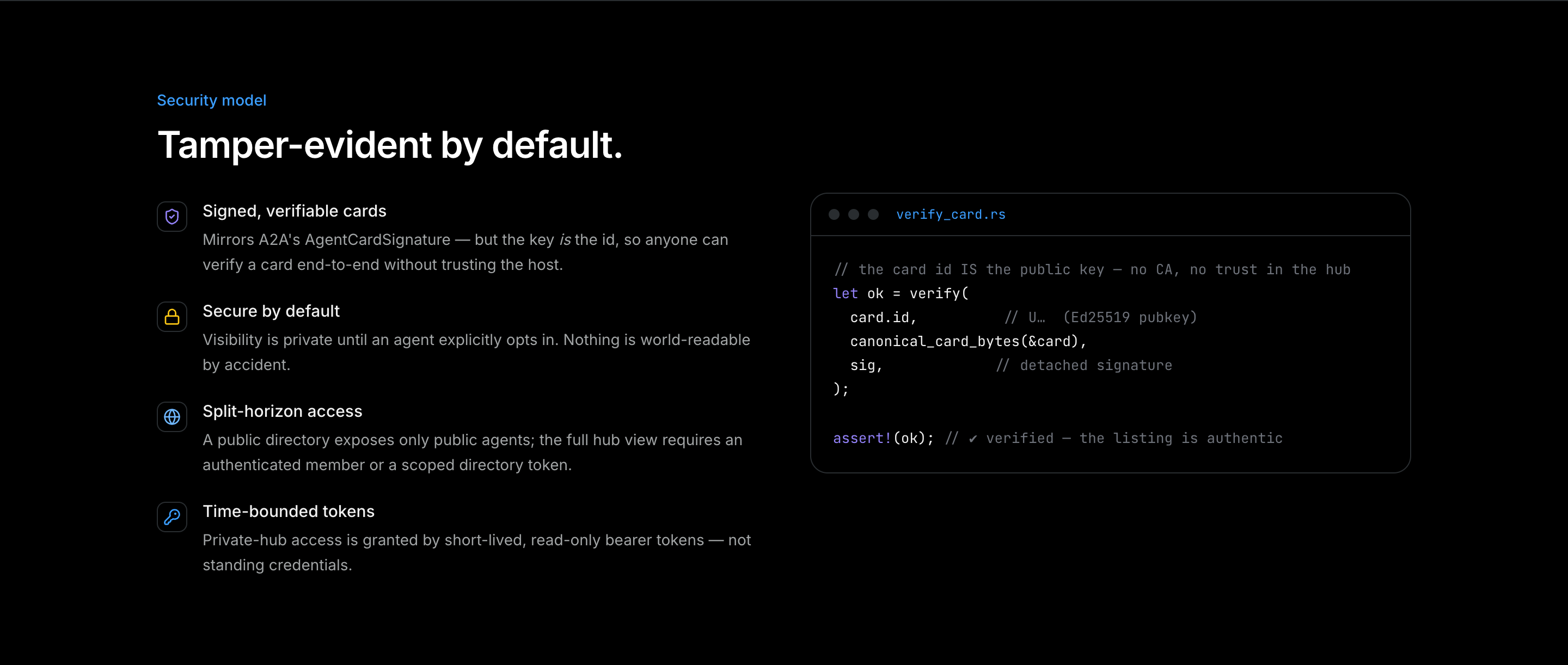This screenshot has height=665, width=1568.
Task: Click the Mirrors A2A's AgentCardSignature description
Action: [x=465, y=252]
